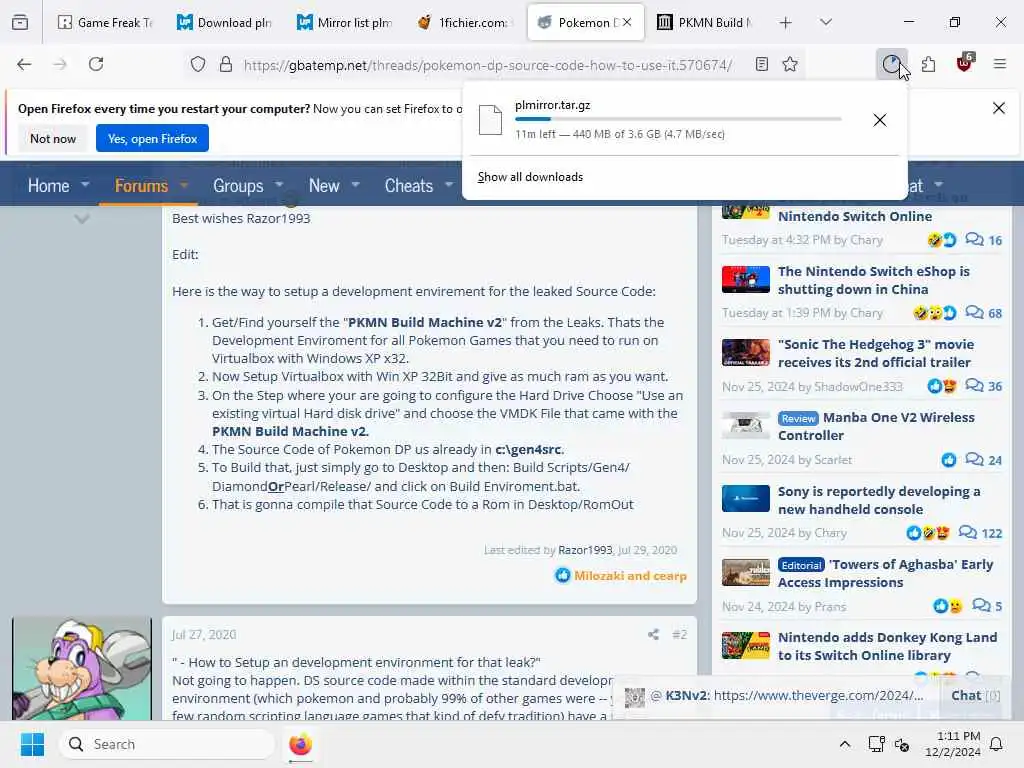Click Firefox icon in the taskbar

(300, 744)
